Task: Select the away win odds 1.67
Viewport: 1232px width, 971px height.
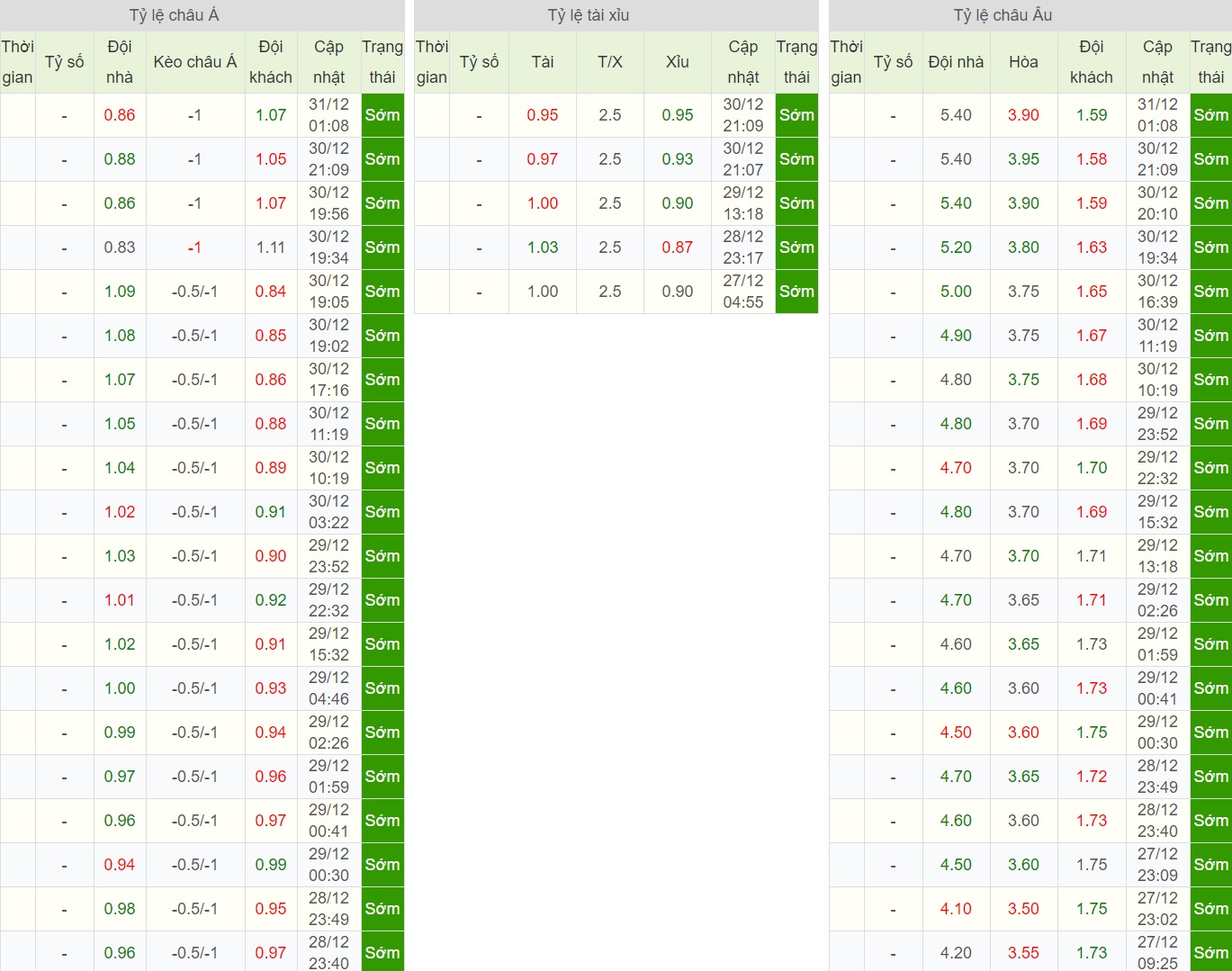Action: 1092,336
